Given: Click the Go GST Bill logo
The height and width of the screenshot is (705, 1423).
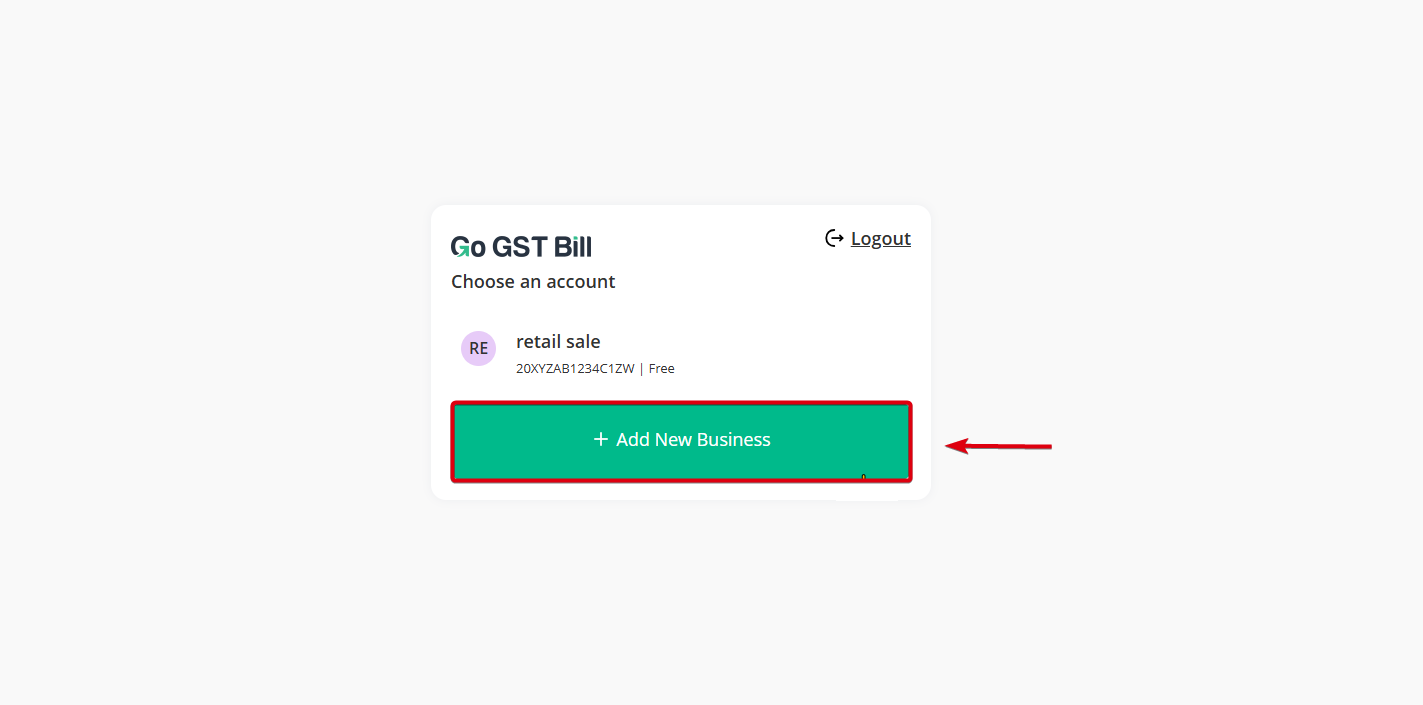Looking at the screenshot, I should tap(521, 246).
